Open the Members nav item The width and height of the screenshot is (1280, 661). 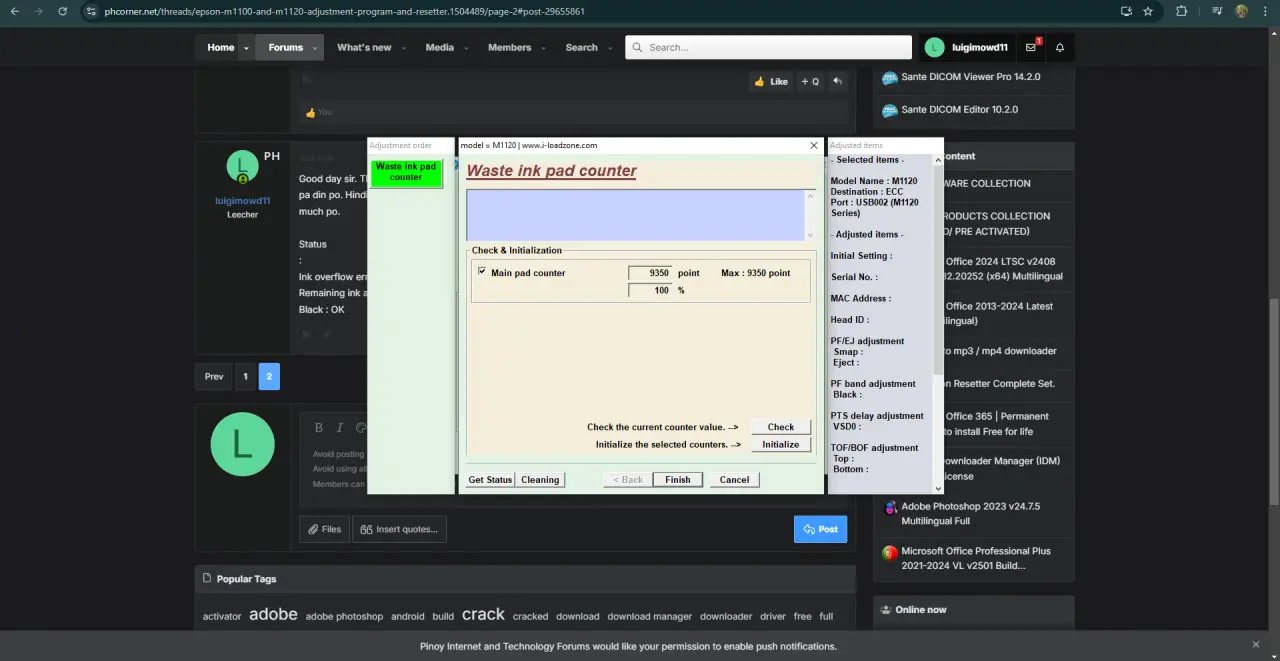509,47
